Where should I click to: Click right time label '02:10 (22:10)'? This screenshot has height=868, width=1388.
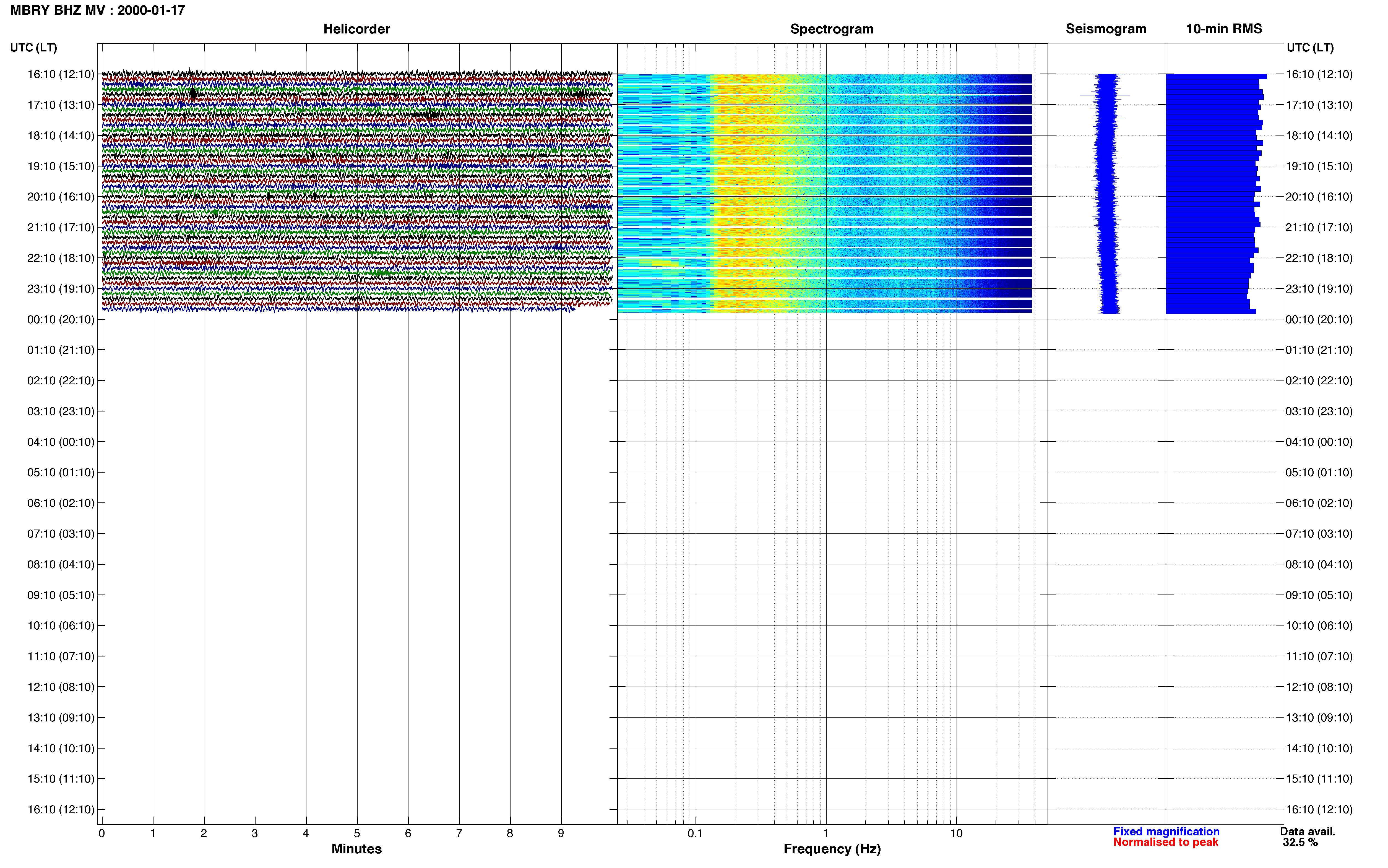tap(1319, 380)
